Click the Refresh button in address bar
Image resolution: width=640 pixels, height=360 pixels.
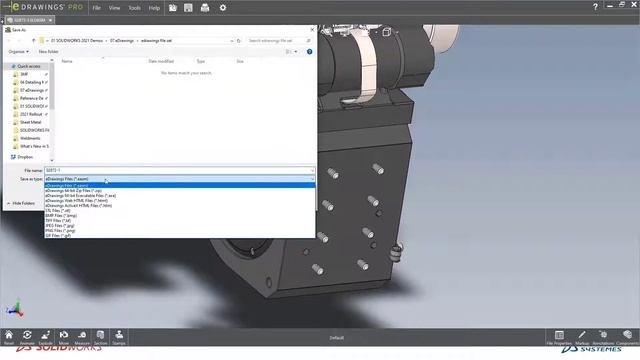pyautogui.click(x=239, y=41)
